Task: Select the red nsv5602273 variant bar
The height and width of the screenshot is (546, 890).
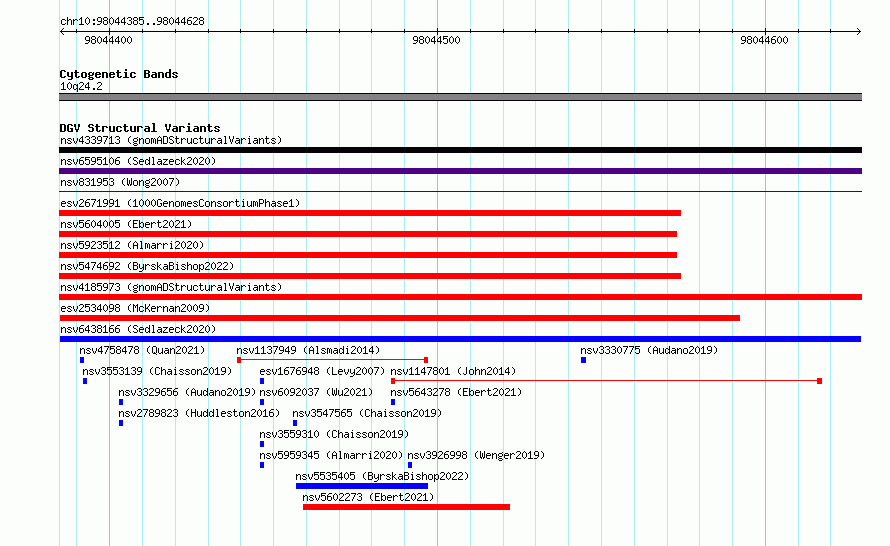Action: click(x=406, y=507)
